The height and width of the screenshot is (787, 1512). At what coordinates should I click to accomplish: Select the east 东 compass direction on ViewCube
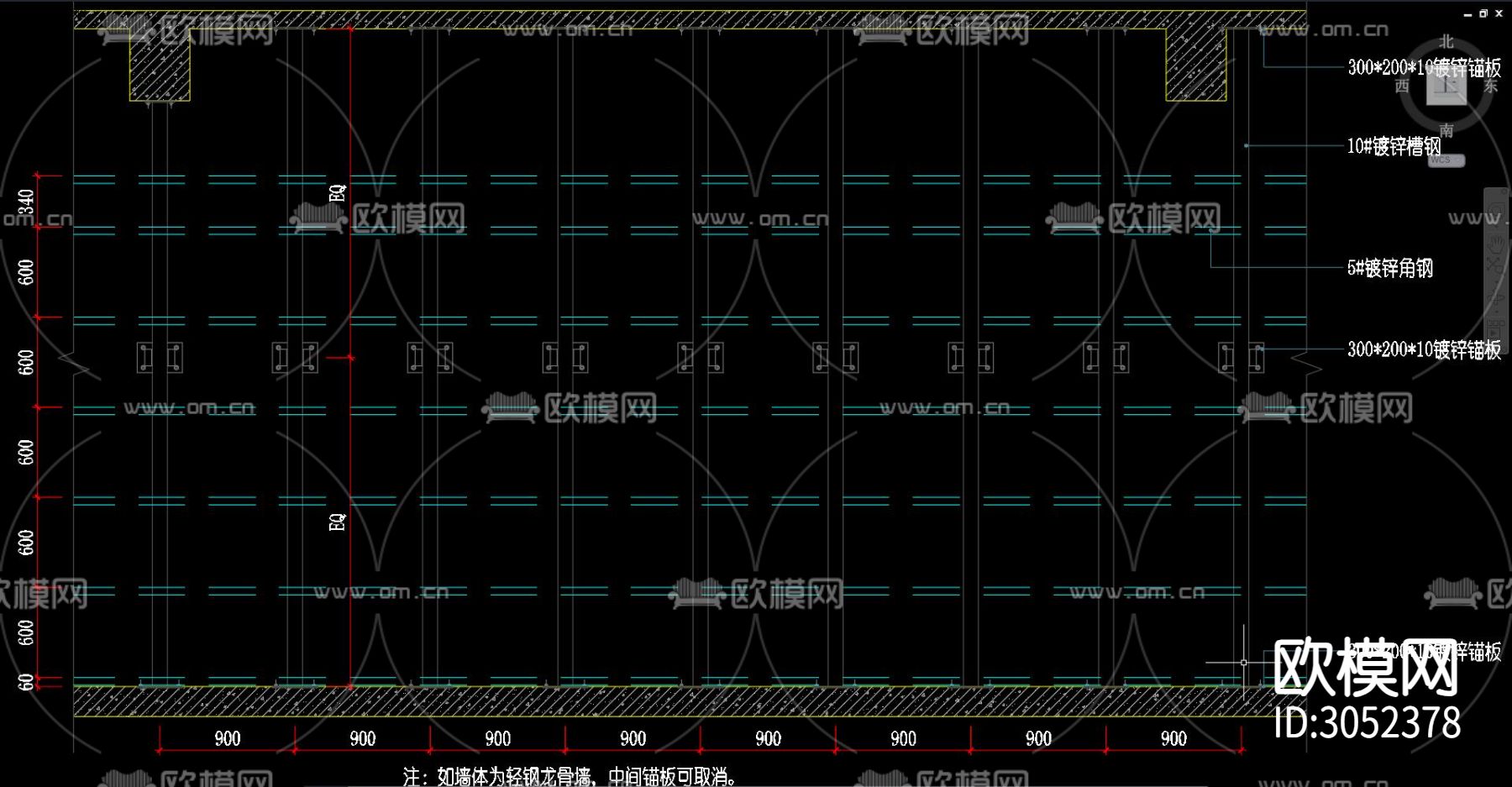(x=1491, y=86)
